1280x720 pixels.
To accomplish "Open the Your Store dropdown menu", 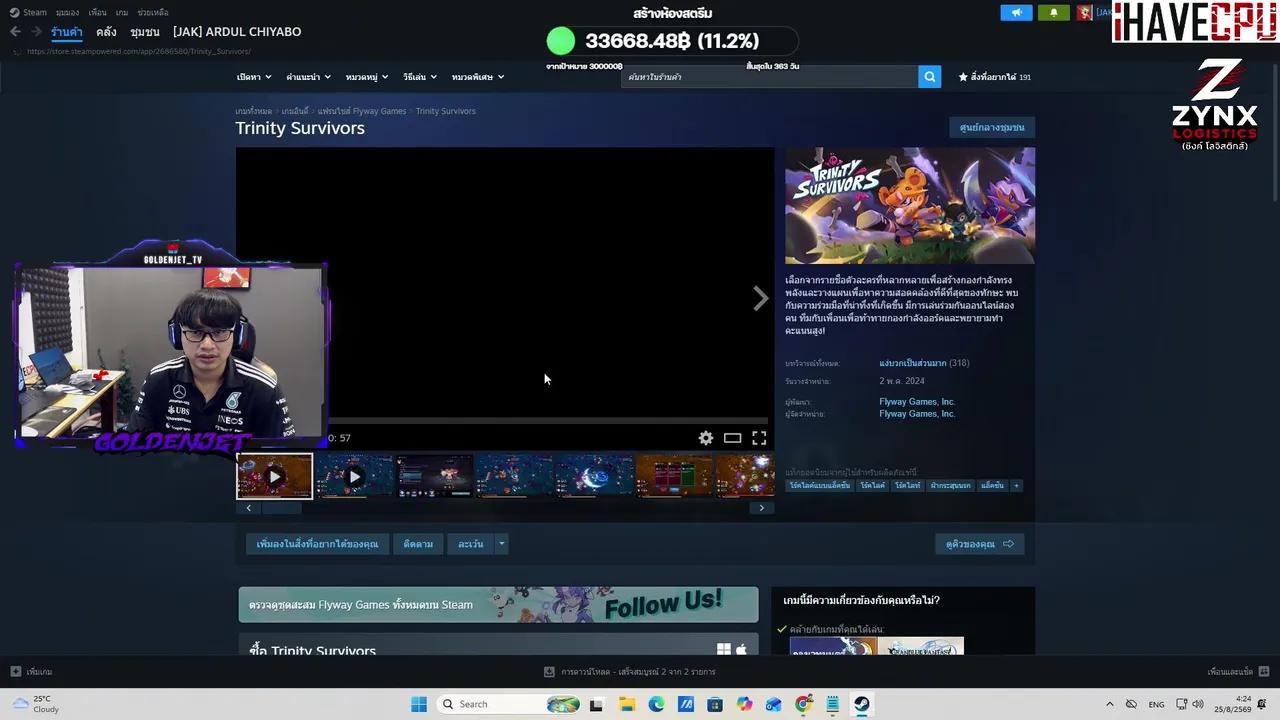I will coord(254,77).
